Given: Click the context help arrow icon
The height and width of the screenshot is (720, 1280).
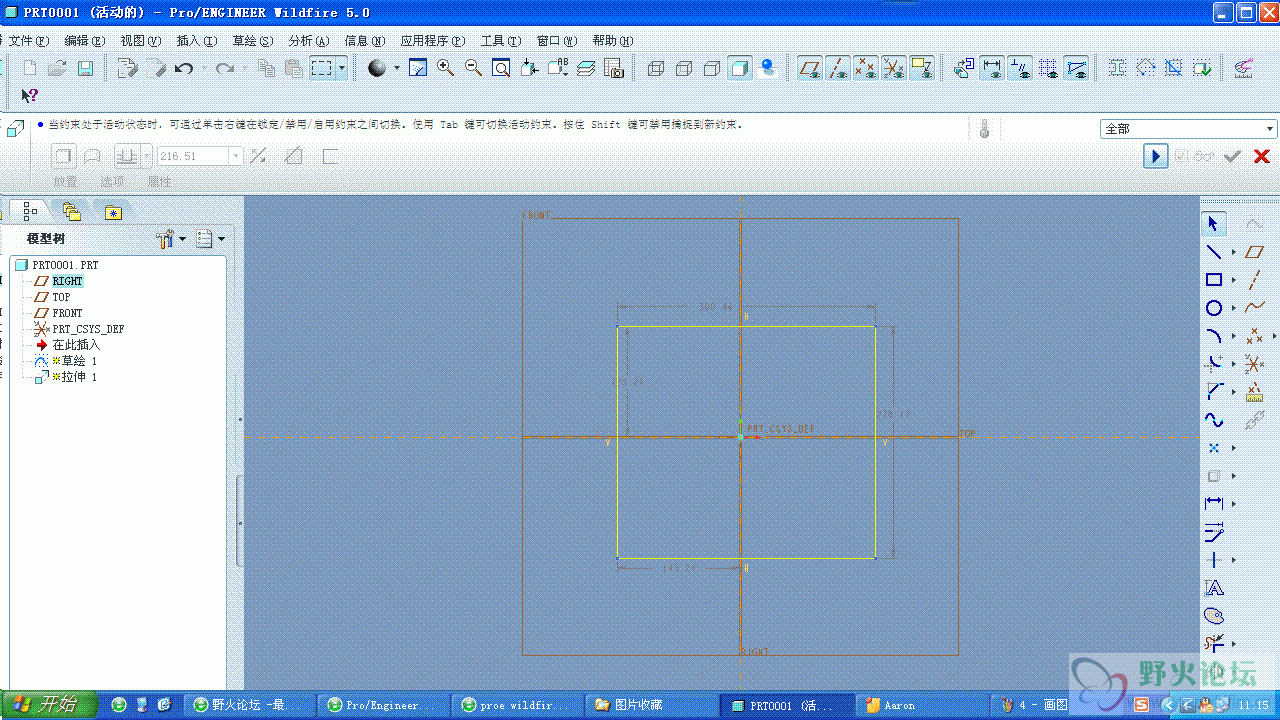Looking at the screenshot, I should 30,95.
